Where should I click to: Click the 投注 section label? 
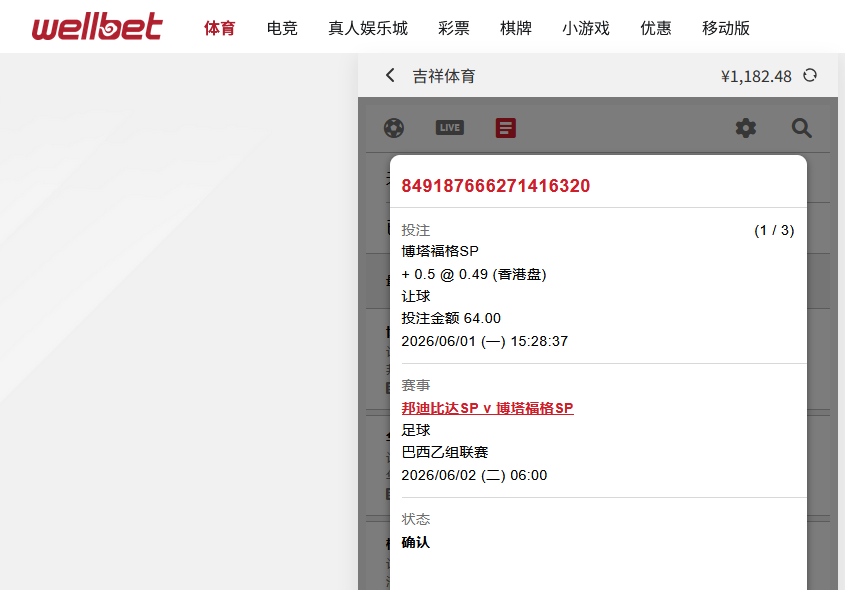pyautogui.click(x=415, y=230)
